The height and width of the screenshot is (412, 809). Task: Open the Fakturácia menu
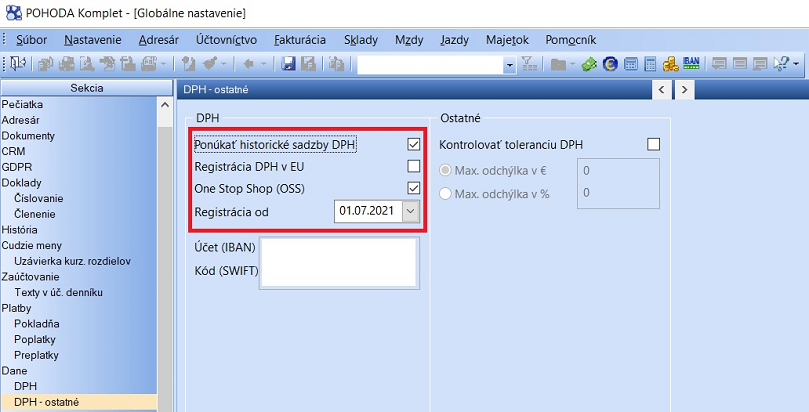[x=300, y=40]
